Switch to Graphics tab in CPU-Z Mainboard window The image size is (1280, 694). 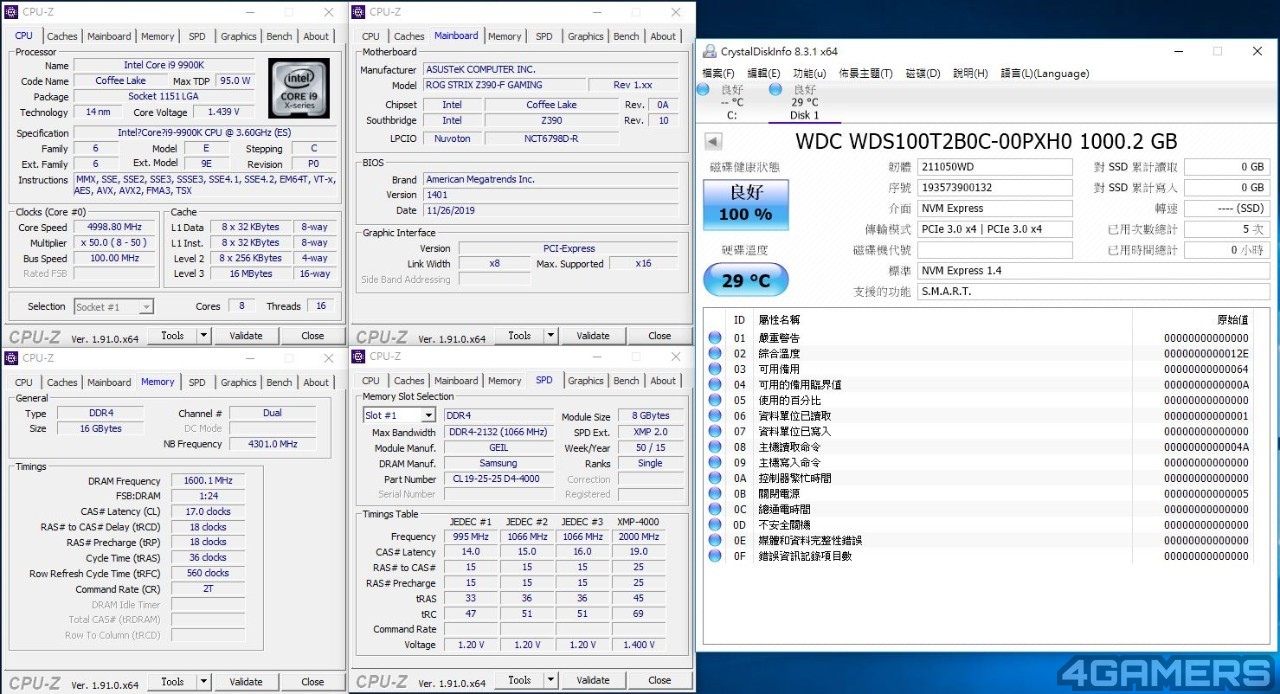tap(585, 36)
